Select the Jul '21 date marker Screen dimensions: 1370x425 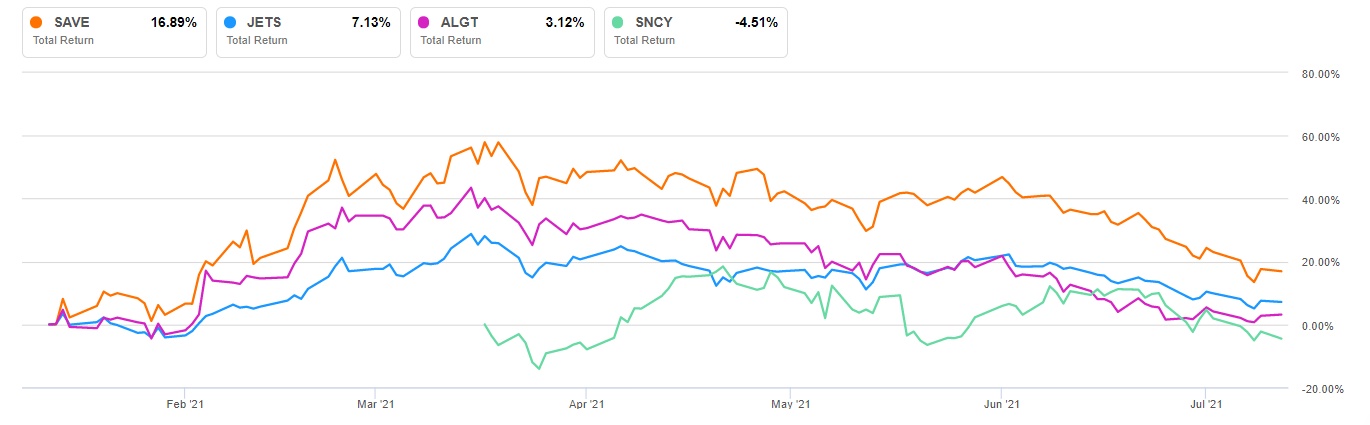point(1205,405)
